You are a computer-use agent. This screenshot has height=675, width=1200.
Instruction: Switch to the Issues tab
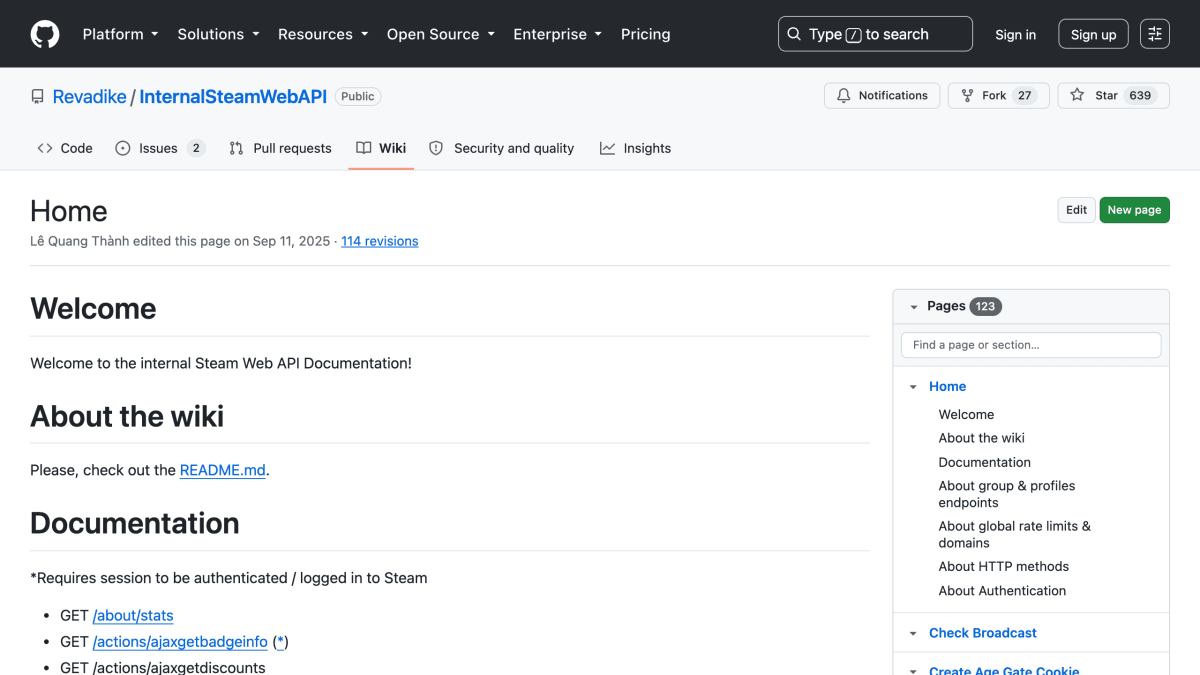point(160,148)
